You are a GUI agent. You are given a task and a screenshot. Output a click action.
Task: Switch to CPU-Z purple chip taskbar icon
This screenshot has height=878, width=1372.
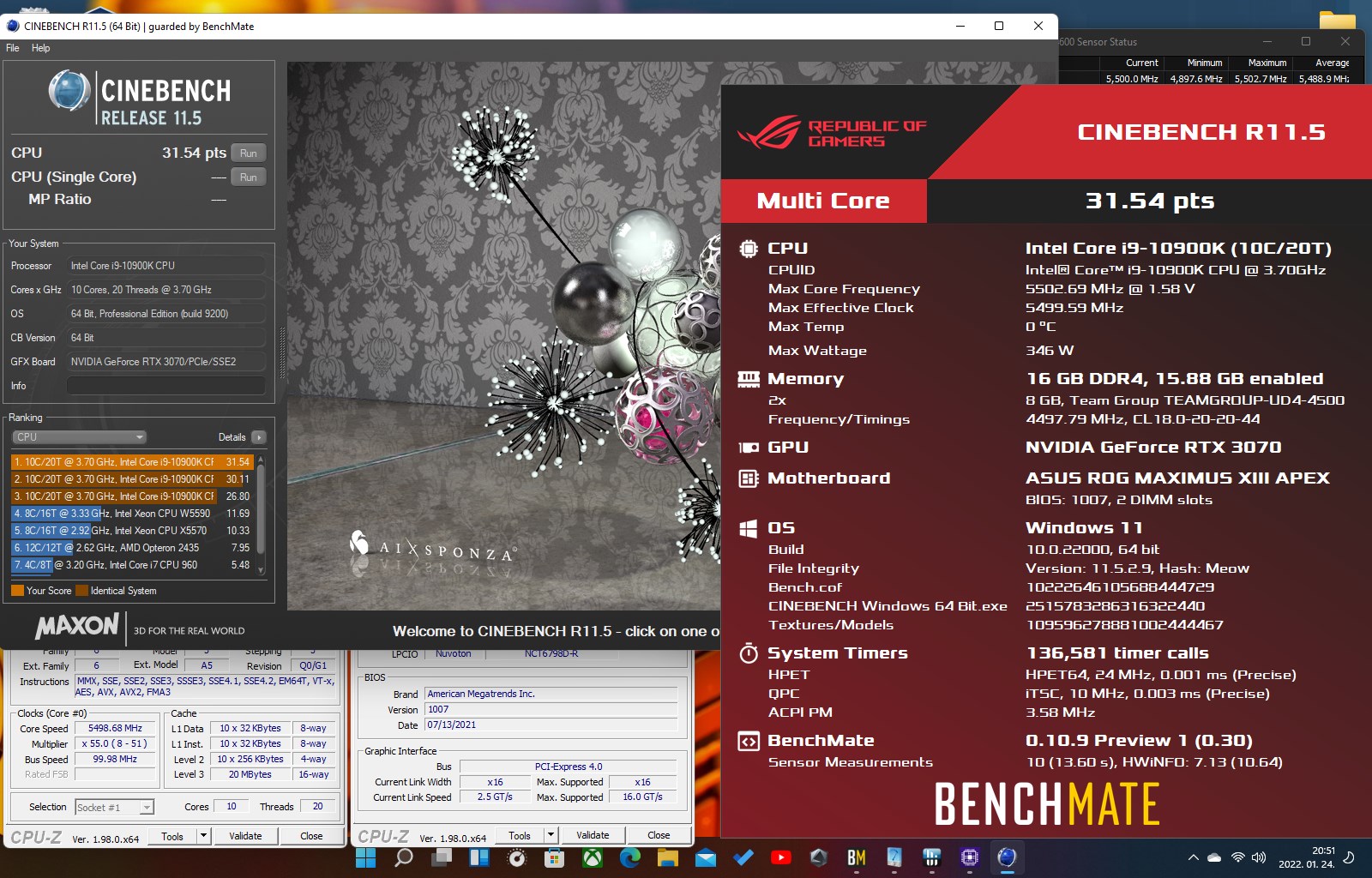pyautogui.click(x=970, y=857)
